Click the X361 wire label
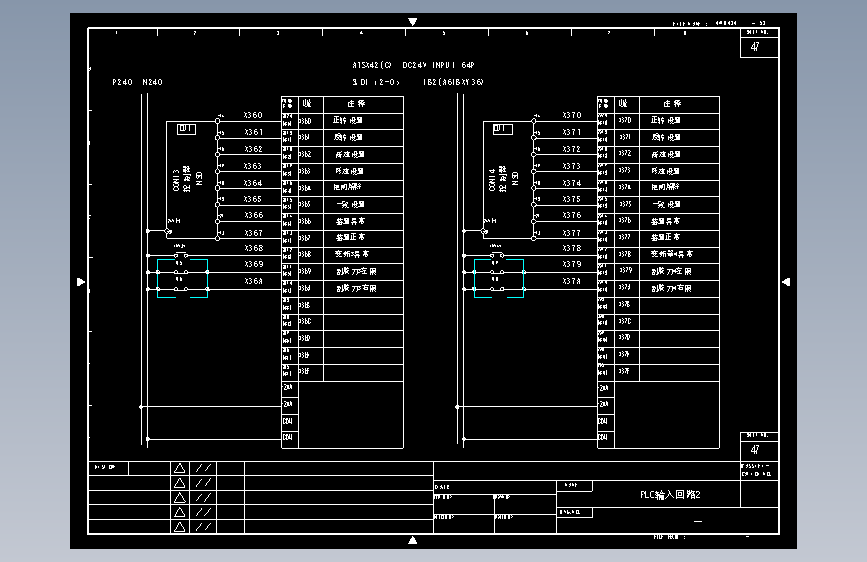Image resolution: width=867 pixels, height=562 pixels. (x=254, y=132)
